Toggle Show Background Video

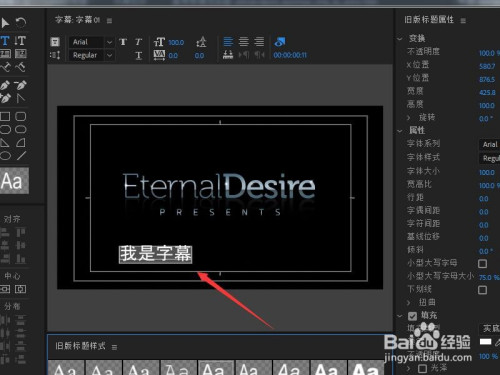(280, 42)
